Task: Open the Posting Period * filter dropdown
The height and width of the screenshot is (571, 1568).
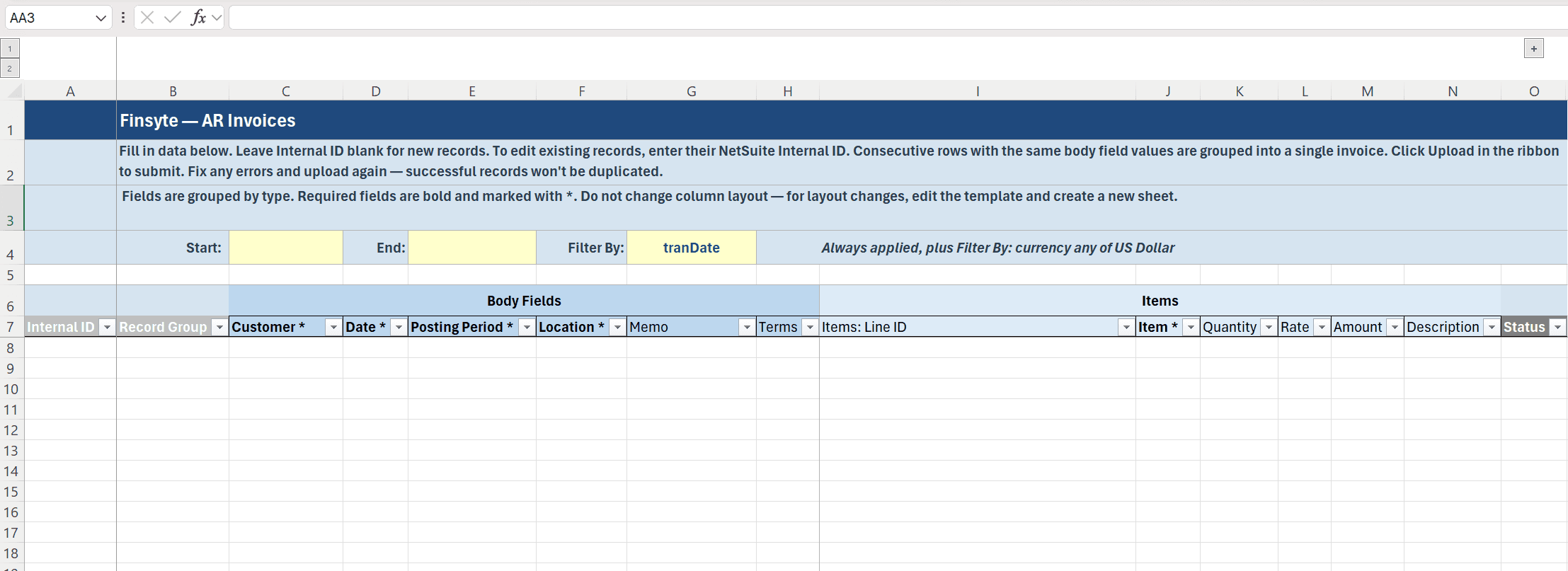Action: 527,327
